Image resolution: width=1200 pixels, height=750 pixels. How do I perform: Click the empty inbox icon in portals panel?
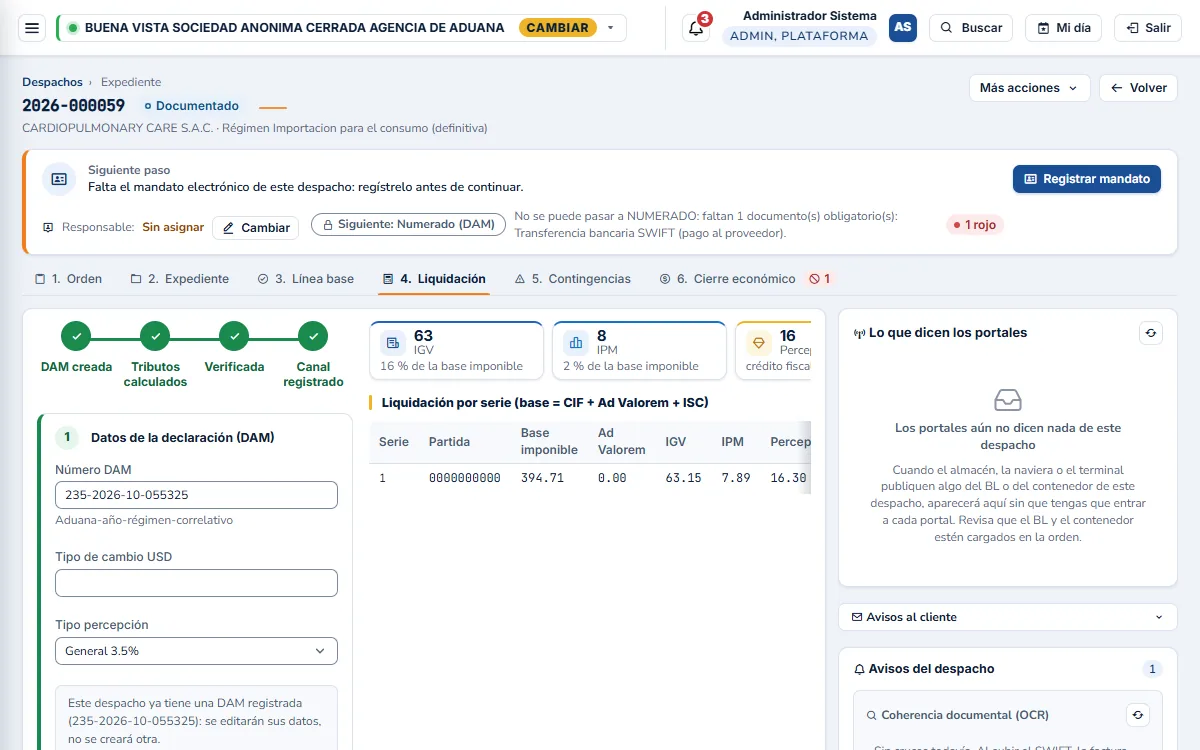pyautogui.click(x=1008, y=400)
